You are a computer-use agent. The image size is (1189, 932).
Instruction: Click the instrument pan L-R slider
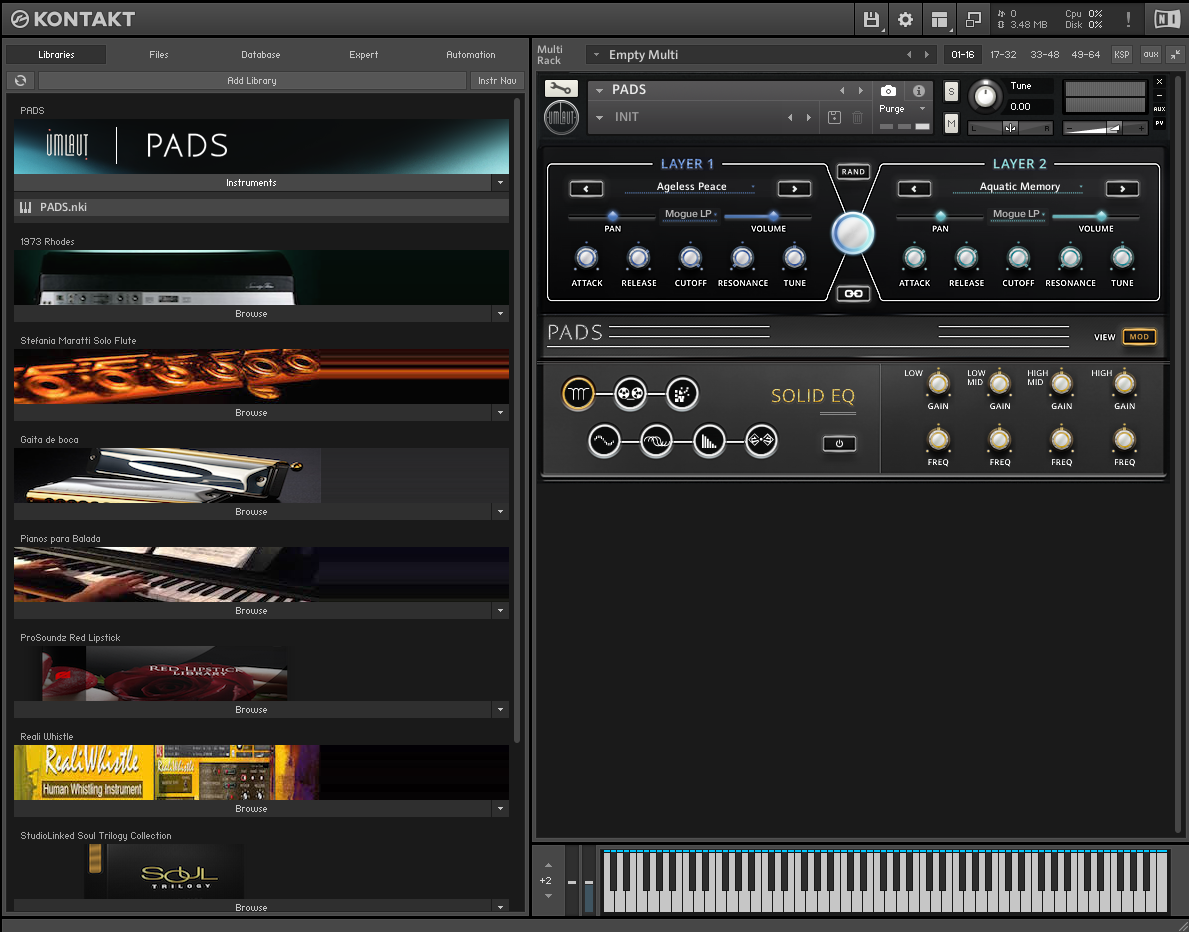coord(1011,128)
